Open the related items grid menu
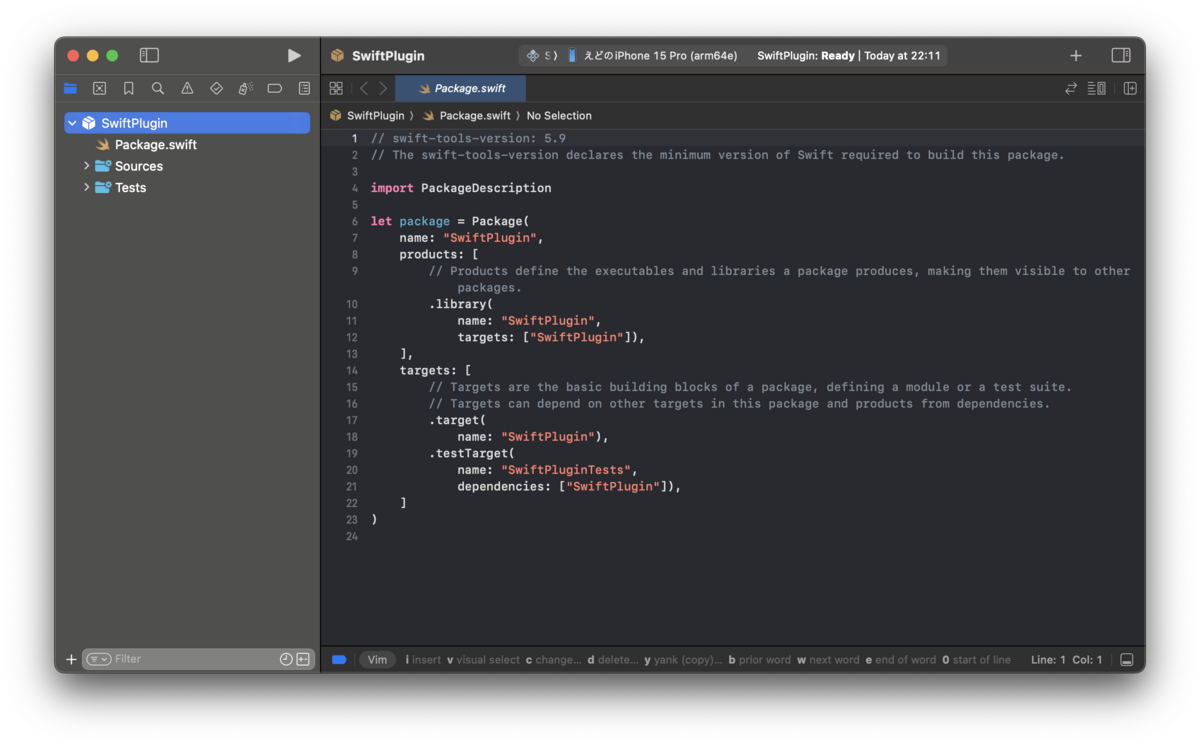The height and width of the screenshot is (745, 1200). point(336,88)
